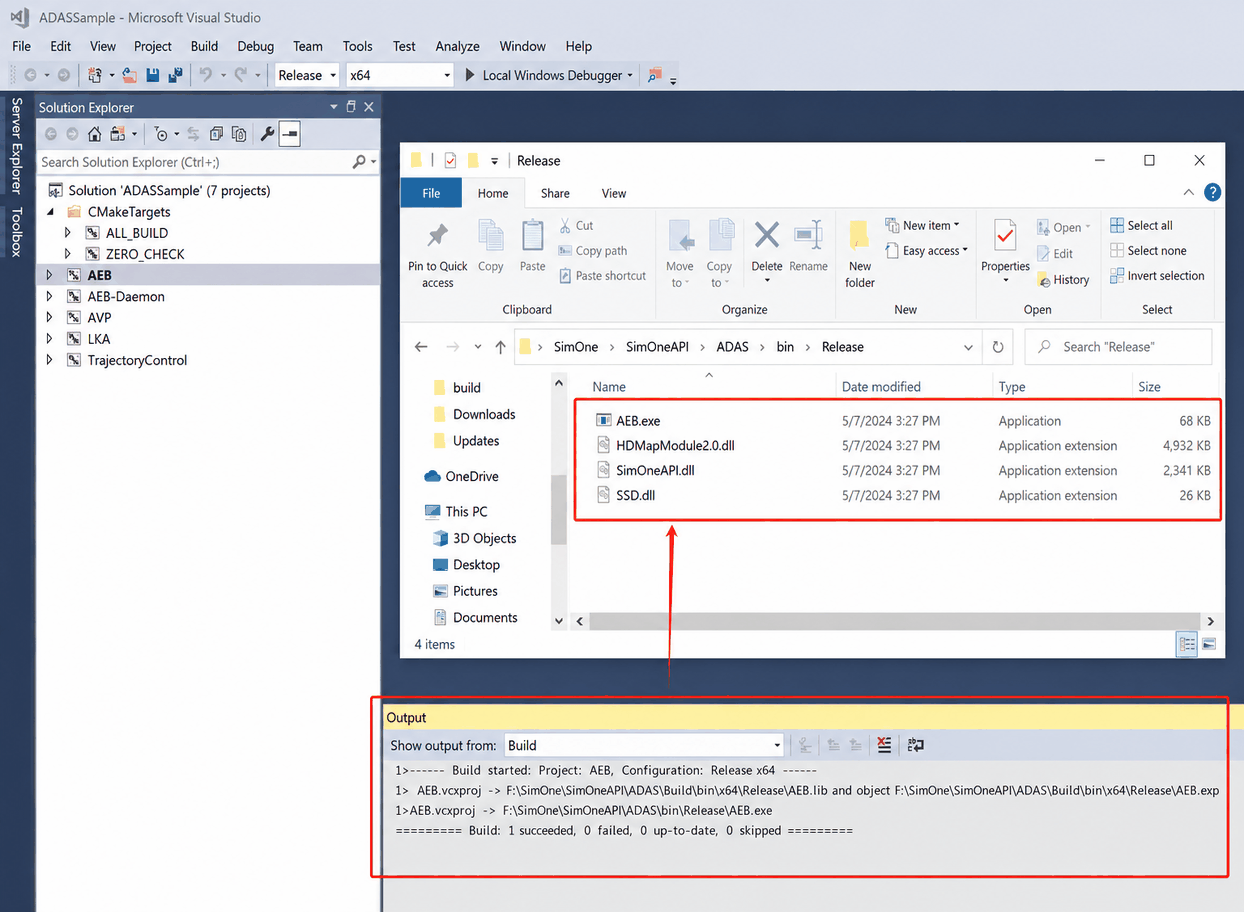The height and width of the screenshot is (912, 1244).
Task: Click the Redo icon in Visual Studio toolbar
Action: pyautogui.click(x=240, y=75)
